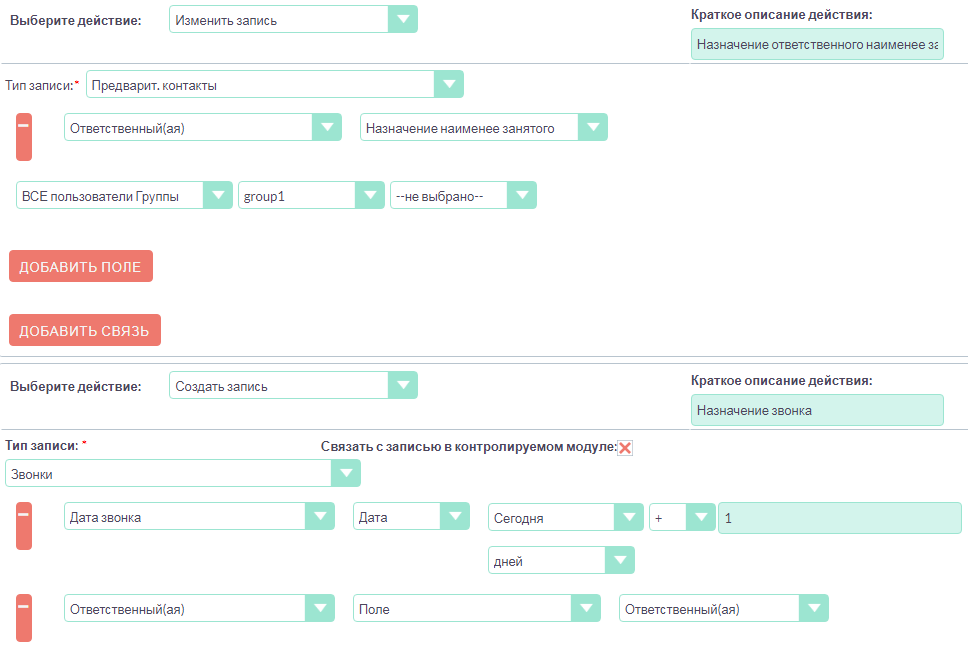Open the Сегодня date base dropdown
The height and width of the screenshot is (648, 968).
point(565,518)
